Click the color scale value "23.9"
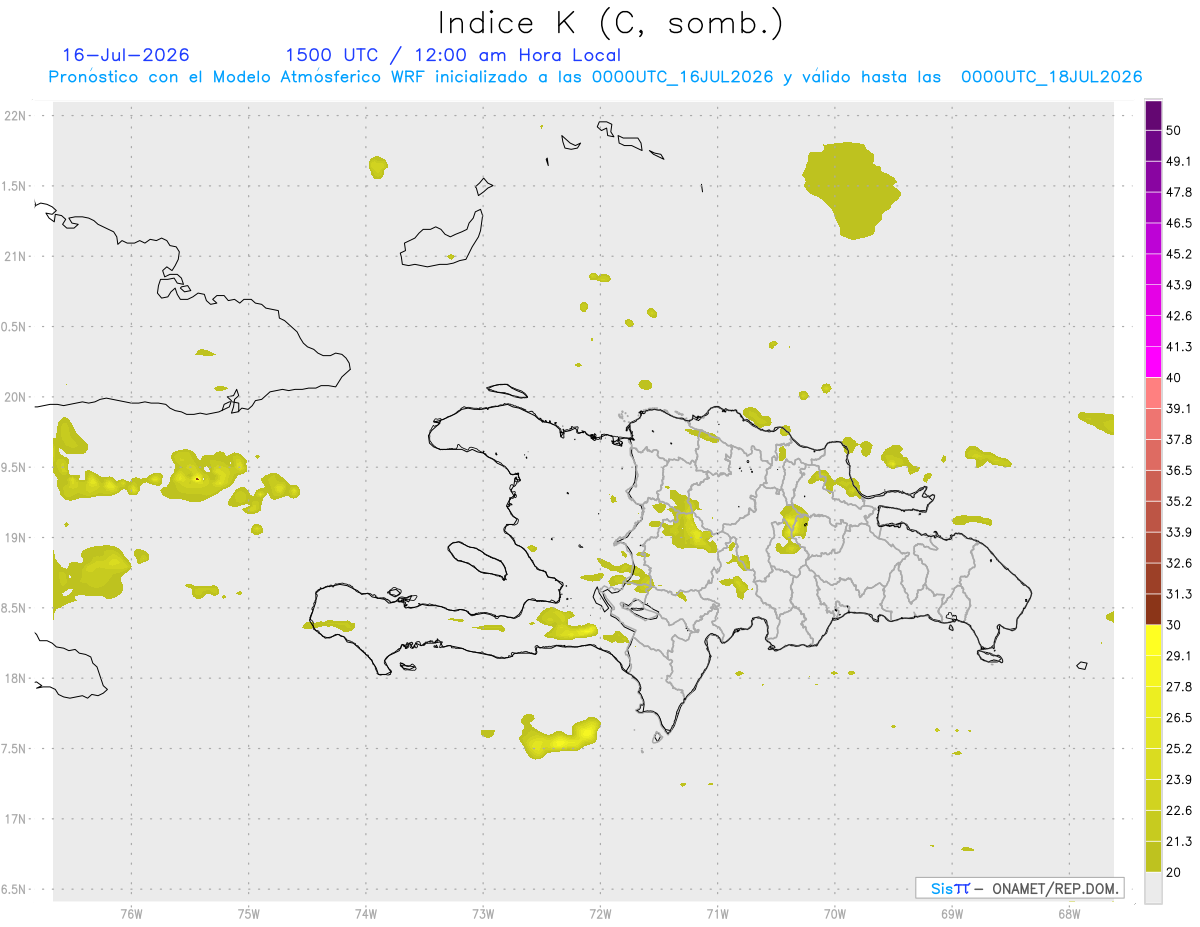 [x=1179, y=779]
